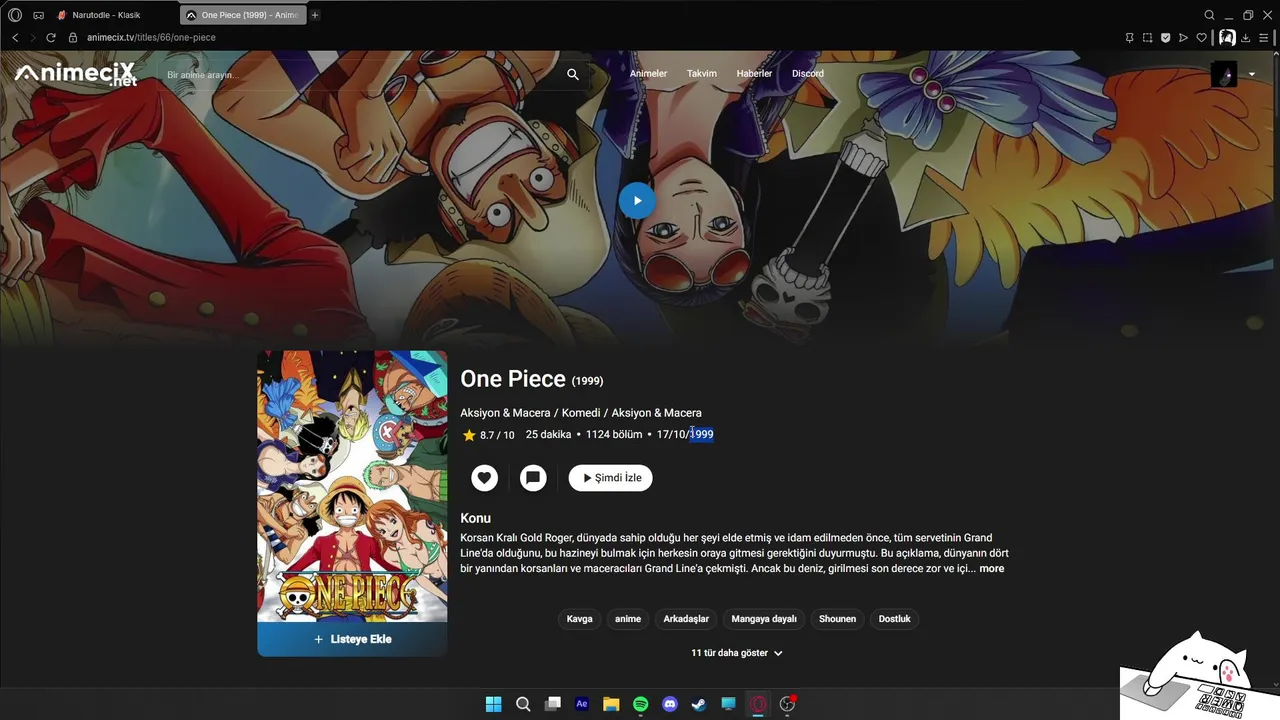Click the page scrollbar up arrow
This screenshot has width=1280, height=720.
(1275, 55)
